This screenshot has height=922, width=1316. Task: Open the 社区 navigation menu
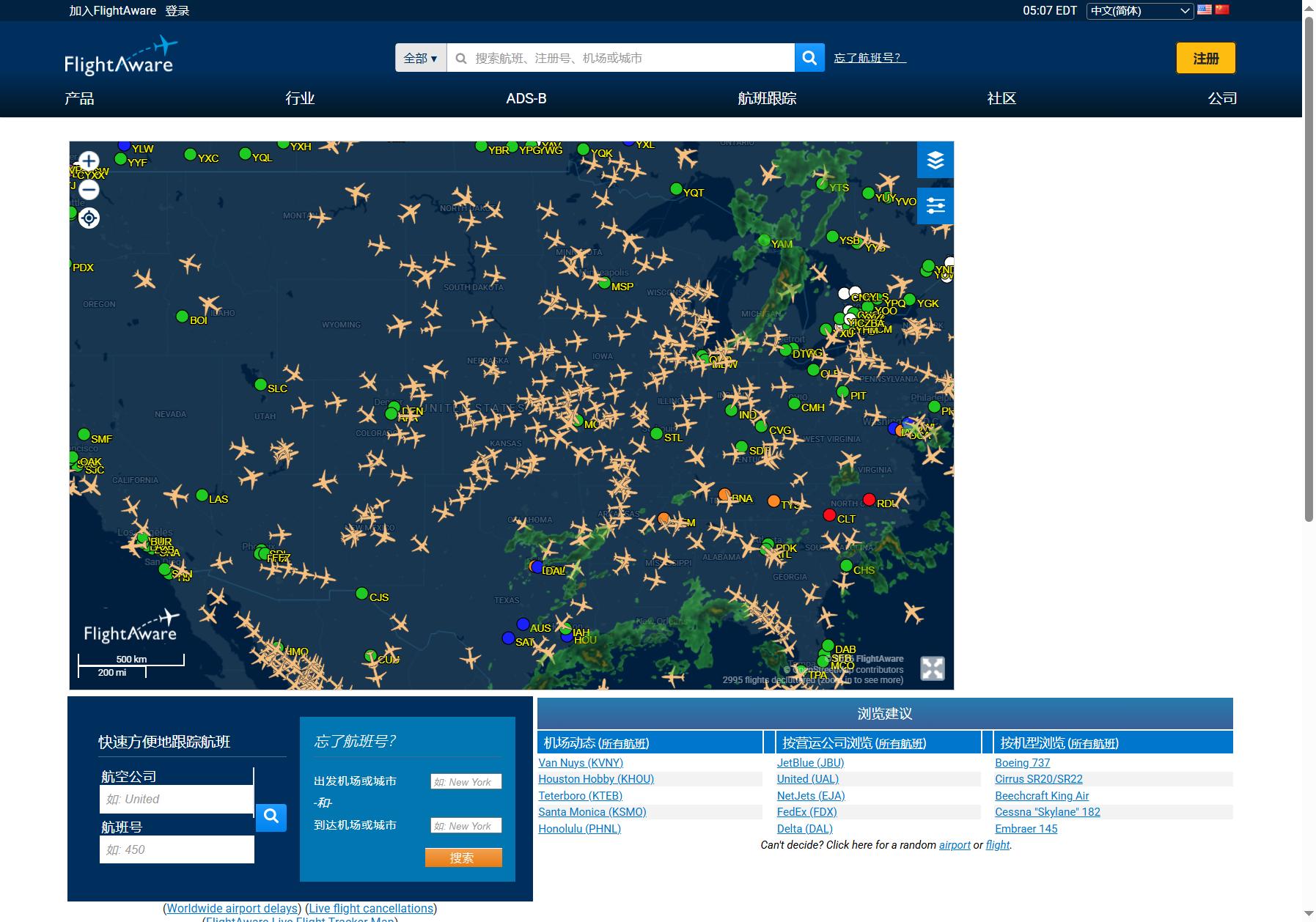tap(1001, 98)
